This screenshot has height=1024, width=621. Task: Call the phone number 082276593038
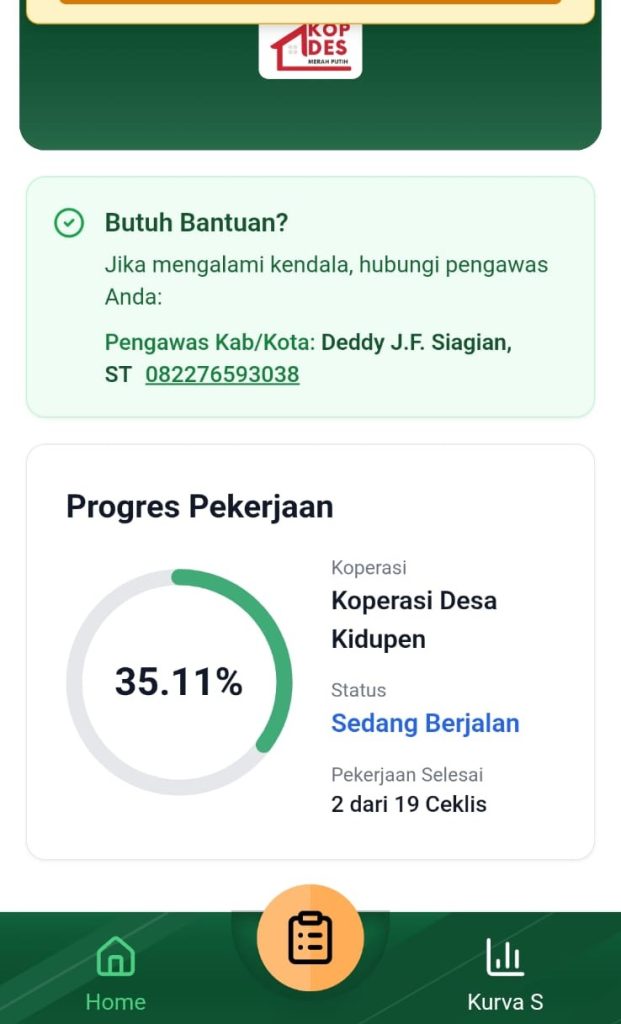[x=222, y=375]
